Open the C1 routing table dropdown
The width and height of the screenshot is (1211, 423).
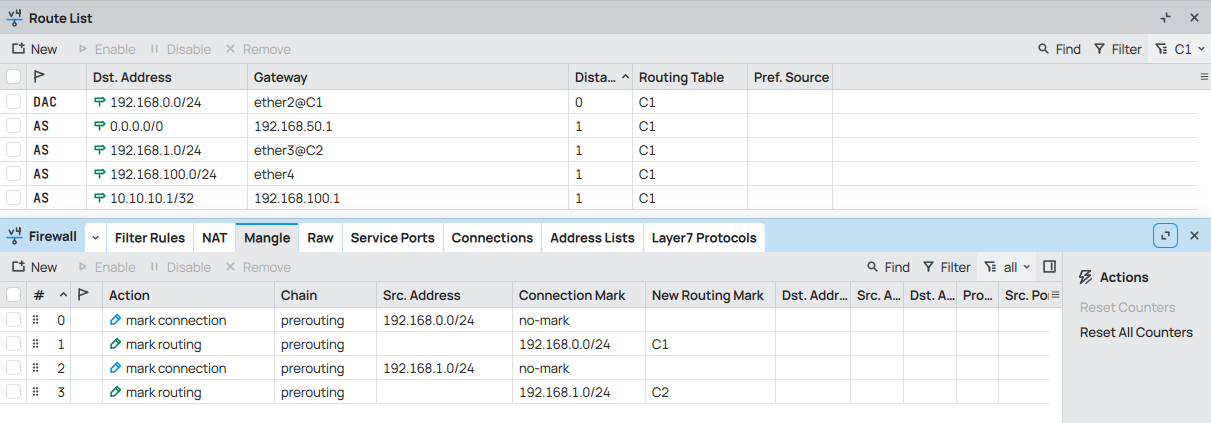tap(1180, 49)
